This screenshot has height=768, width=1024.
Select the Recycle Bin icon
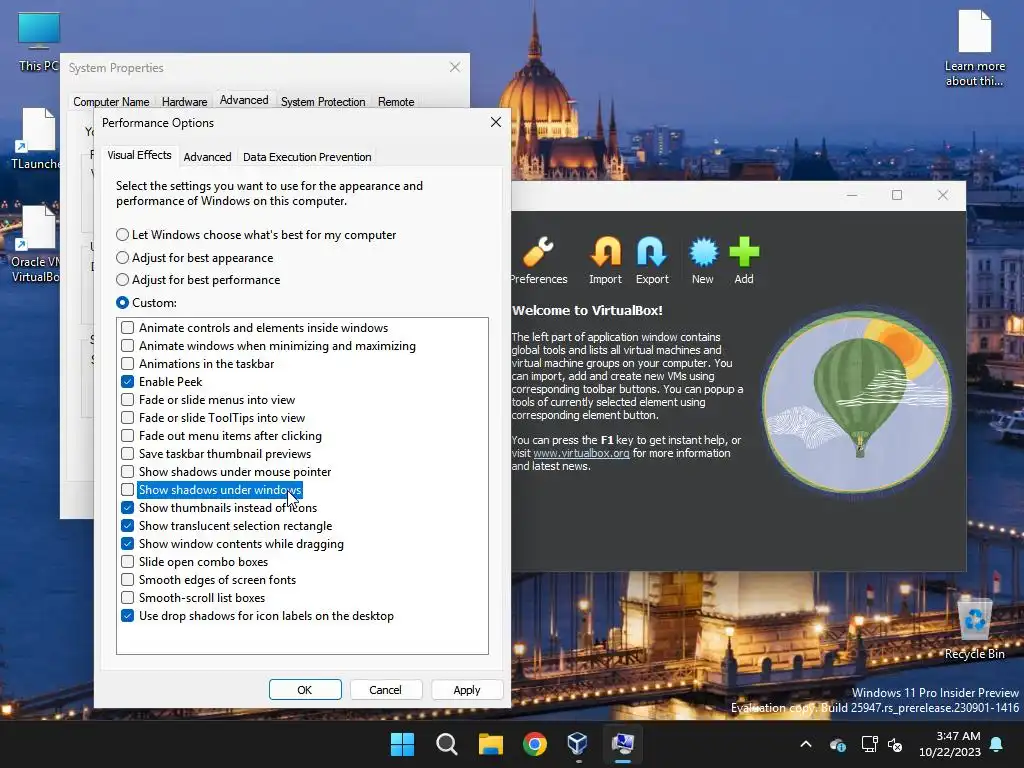click(x=974, y=628)
